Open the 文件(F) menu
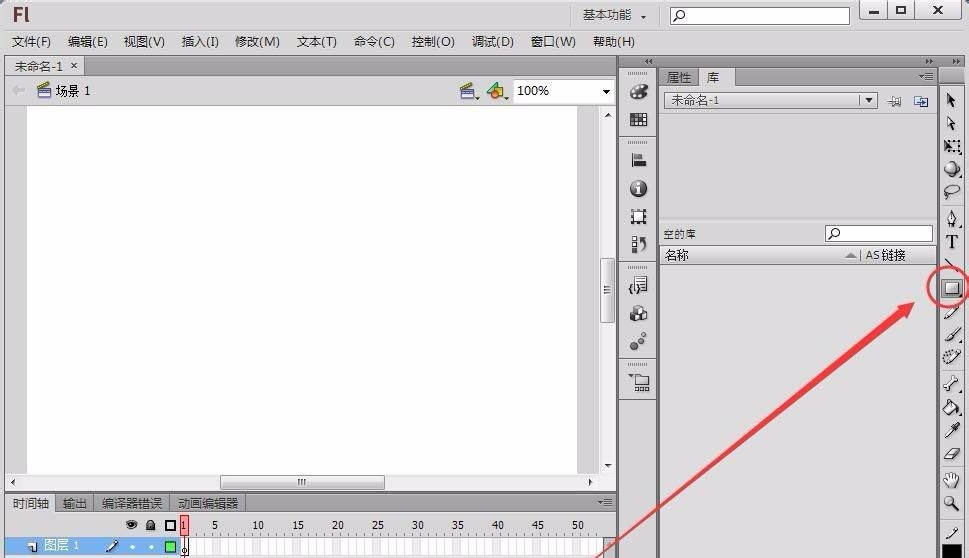 pos(31,41)
